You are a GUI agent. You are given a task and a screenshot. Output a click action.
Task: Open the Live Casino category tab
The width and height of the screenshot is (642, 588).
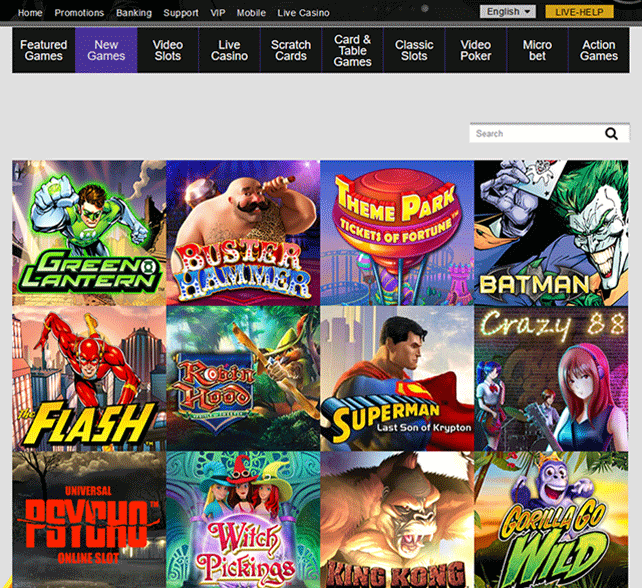click(x=229, y=50)
